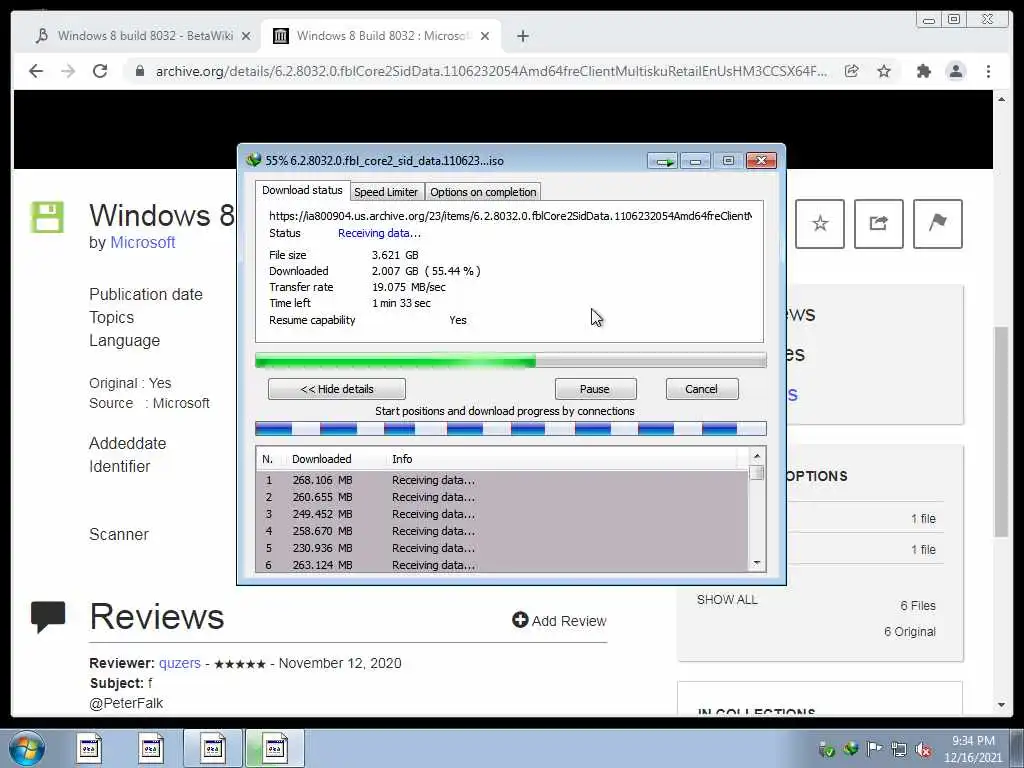Close the archive.org Windows 8 Build 8032 tab

pyautogui.click(x=485, y=36)
